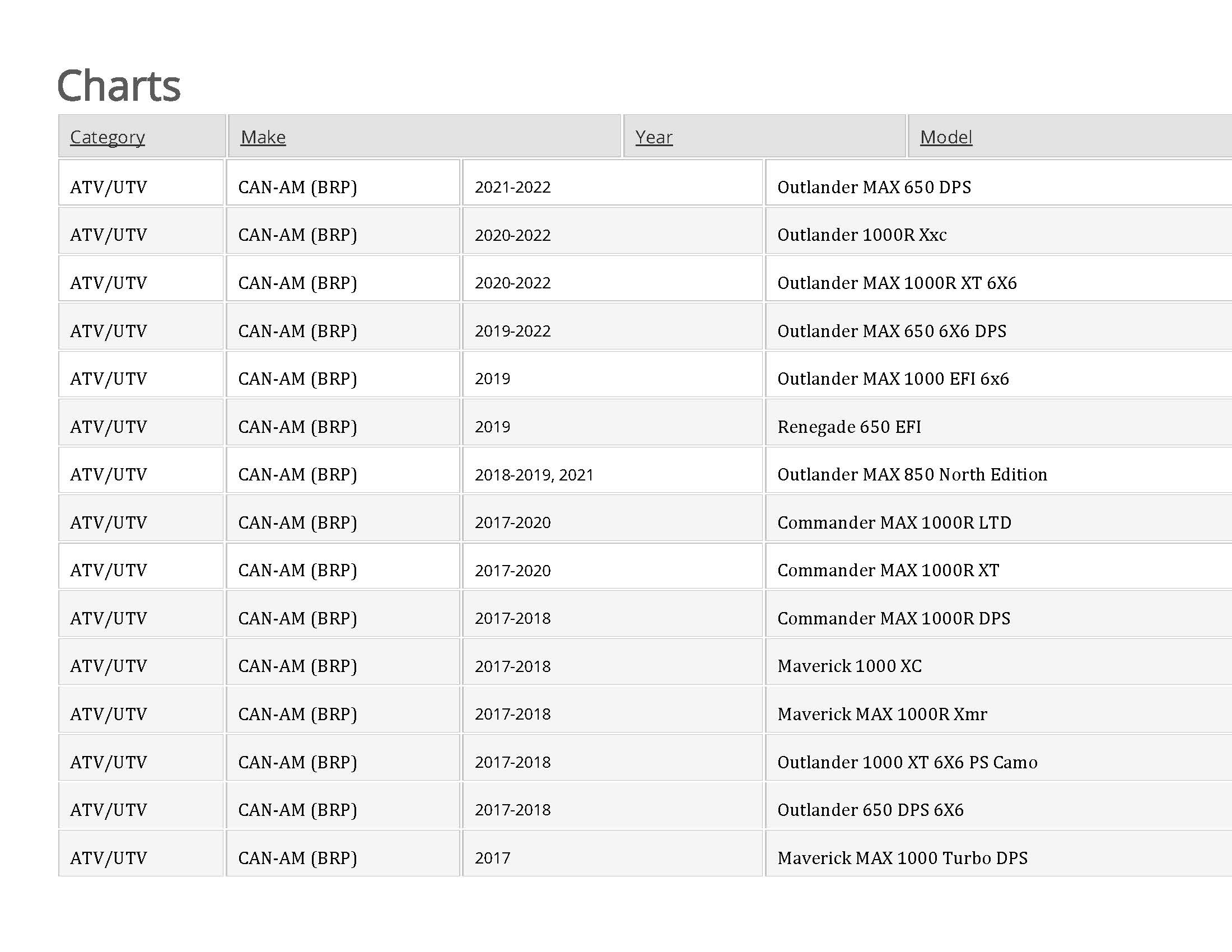The height and width of the screenshot is (952, 1232).
Task: Click 2017-2018 in the Maverick 1000 XC row
Action: pos(613,661)
